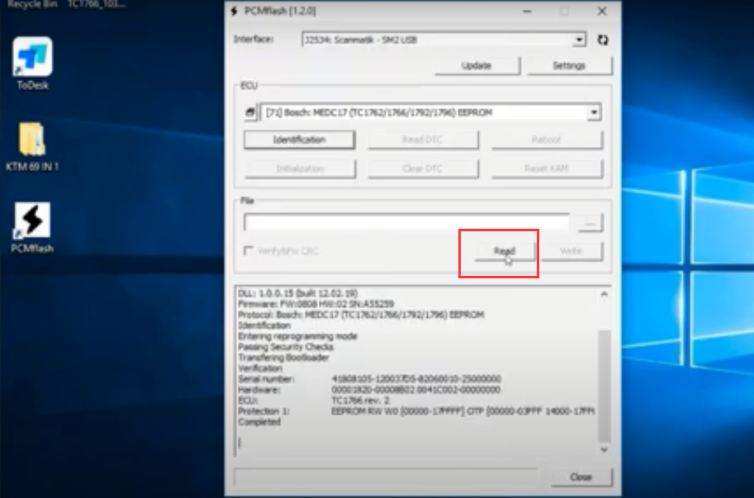The image size is (754, 498).
Task: Click the 'Entering reprogramming mode' log line
Action: pos(298,336)
